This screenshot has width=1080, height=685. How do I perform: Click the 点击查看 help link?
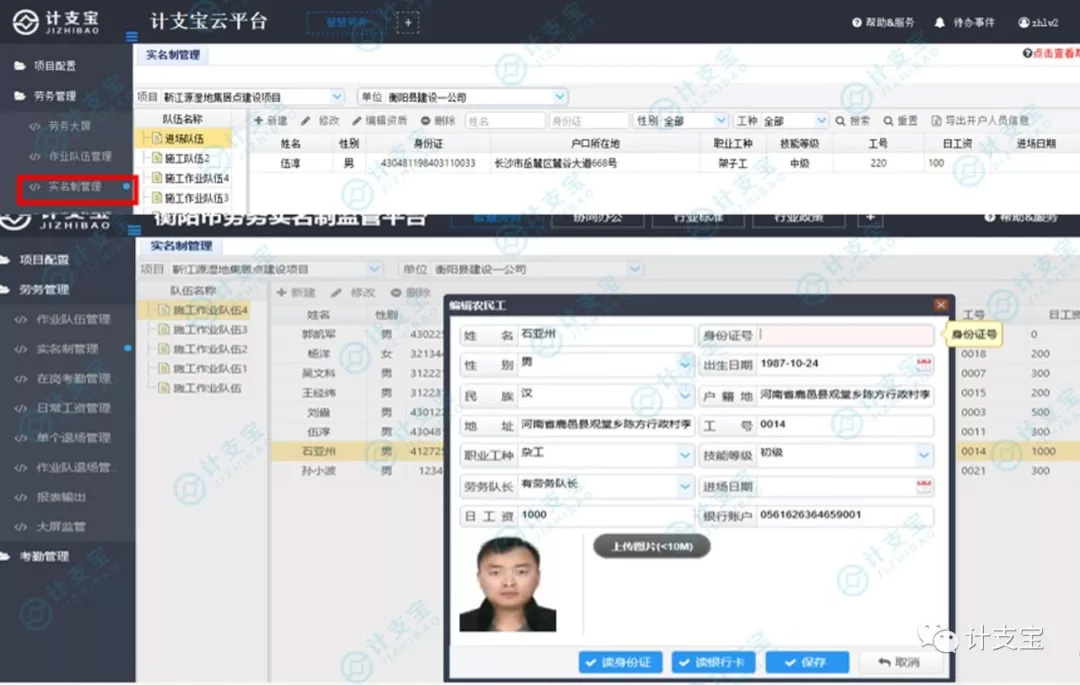pyautogui.click(x=1050, y=54)
